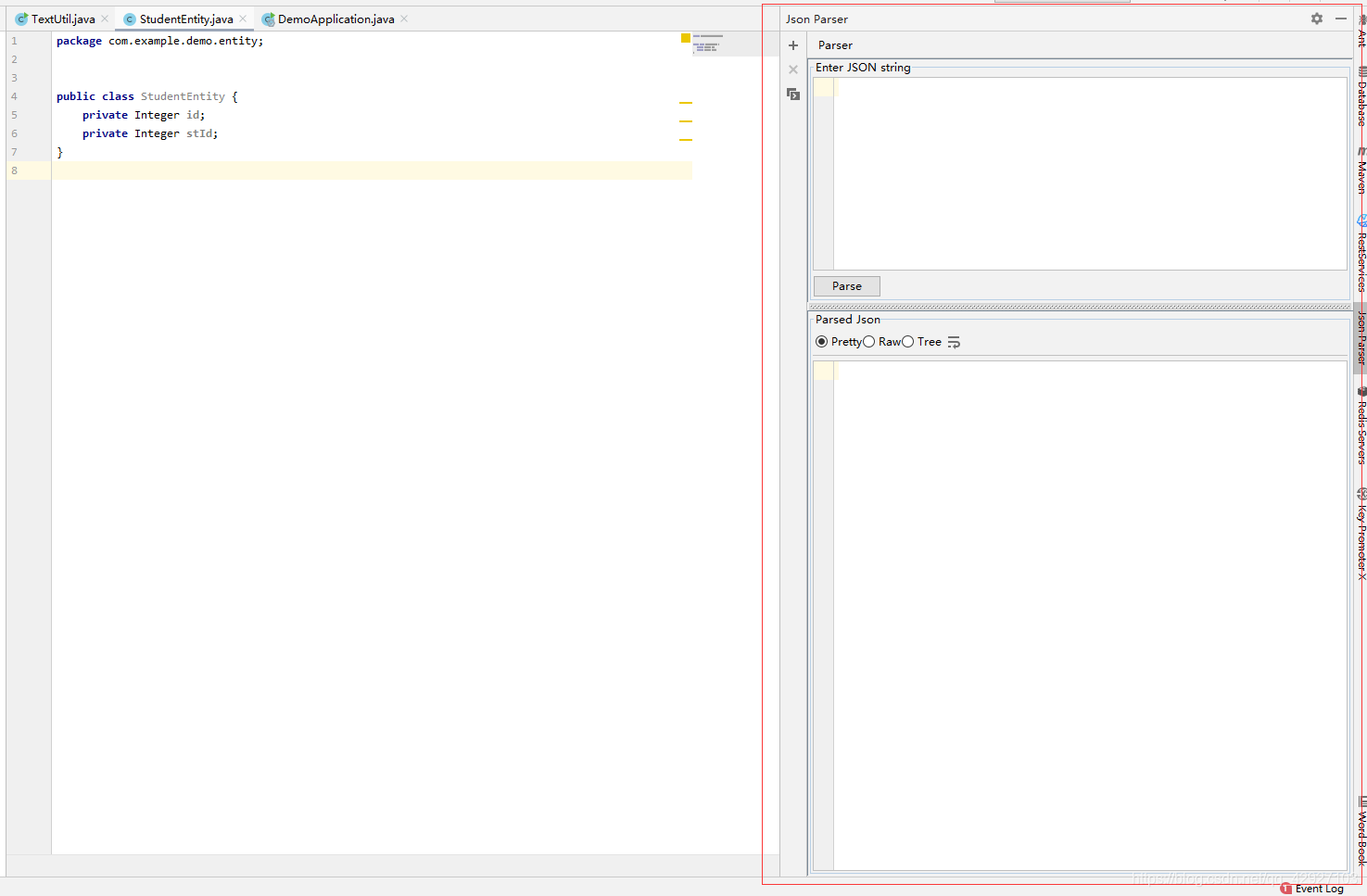Click the Parse button
This screenshot has height=896, width=1367.
tap(847, 286)
